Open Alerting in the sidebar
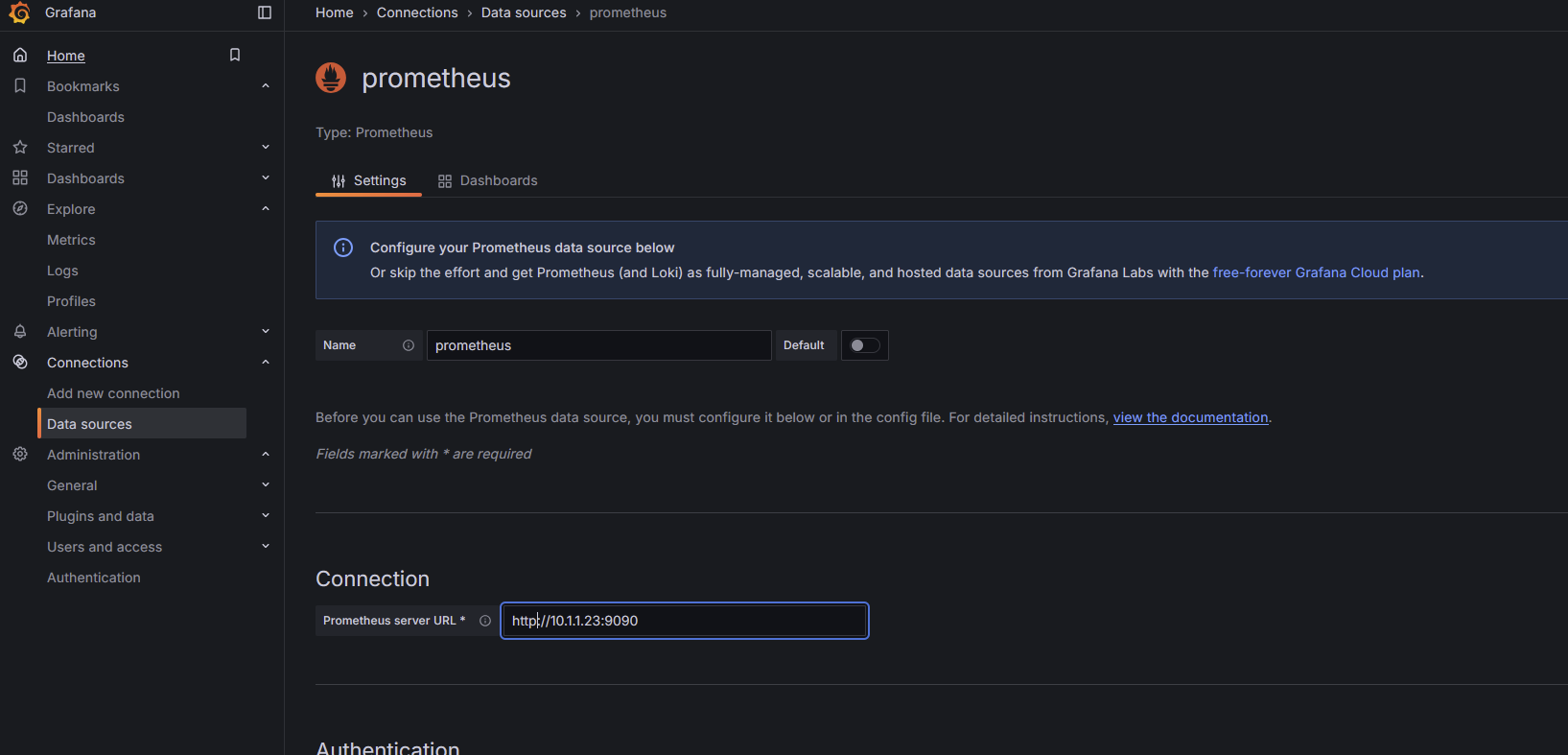 tap(72, 332)
